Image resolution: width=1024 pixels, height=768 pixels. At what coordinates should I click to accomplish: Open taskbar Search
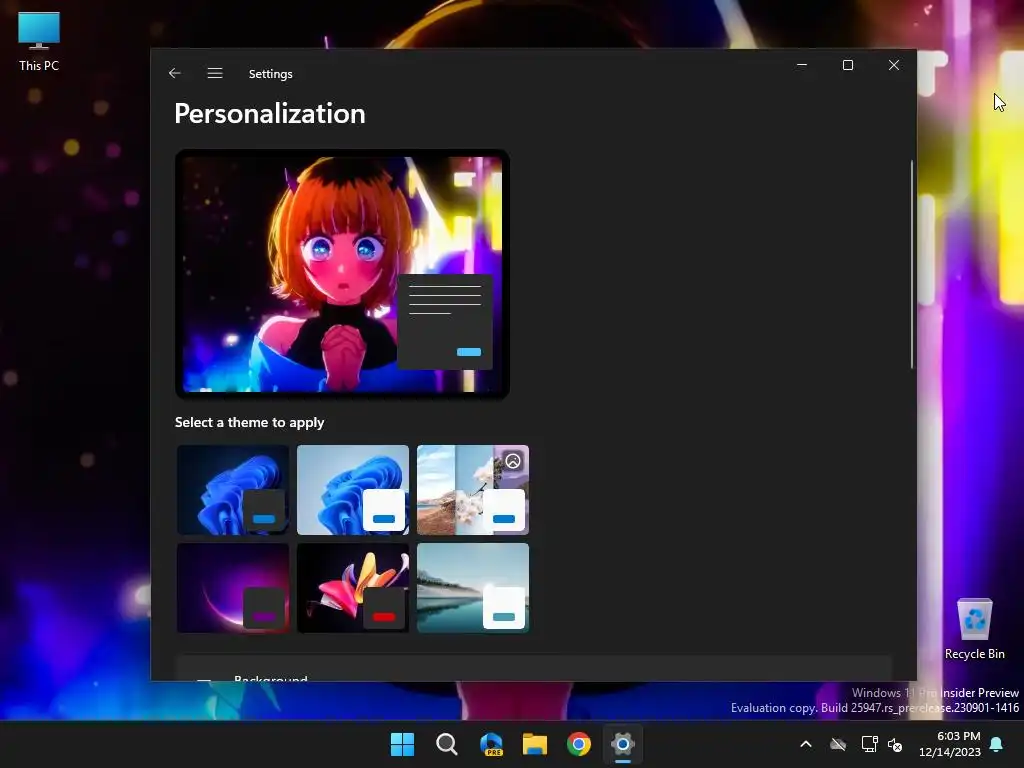point(447,744)
